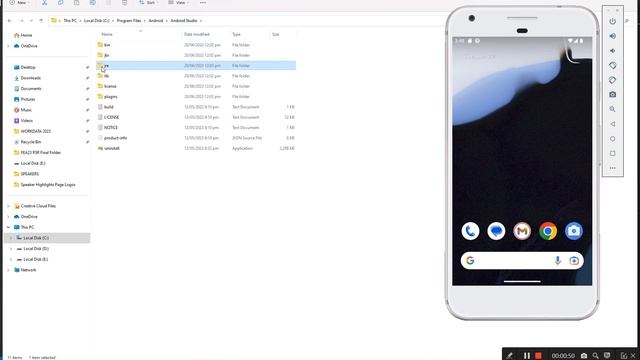Tap the microphone in Google search bar
The image size is (640, 360).
coord(558,260)
